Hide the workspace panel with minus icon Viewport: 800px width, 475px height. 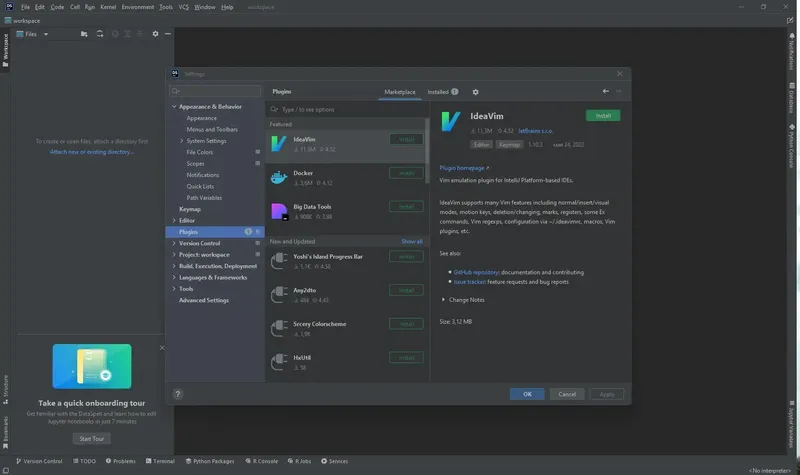click(168, 34)
